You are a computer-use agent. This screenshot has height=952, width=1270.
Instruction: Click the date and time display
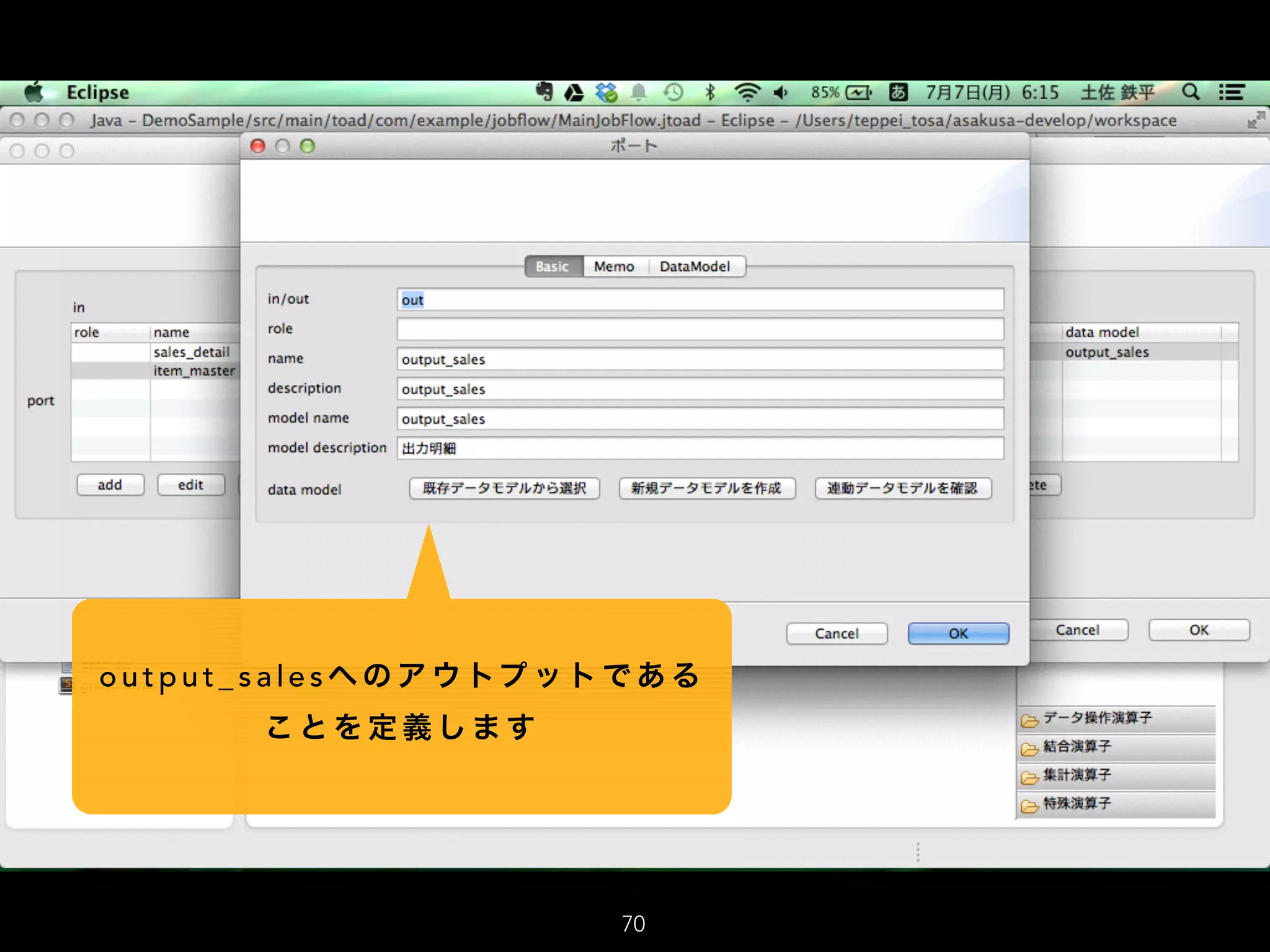992,93
